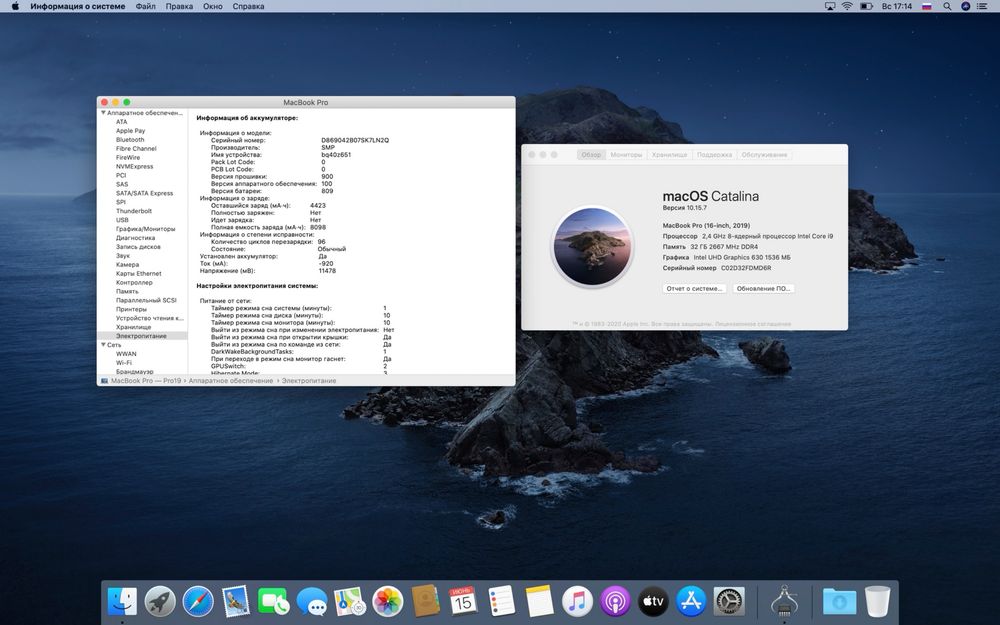Viewport: 1000px width, 625px height.
Task: Select Thunderbolt in the sidebar
Action: click(x=134, y=211)
